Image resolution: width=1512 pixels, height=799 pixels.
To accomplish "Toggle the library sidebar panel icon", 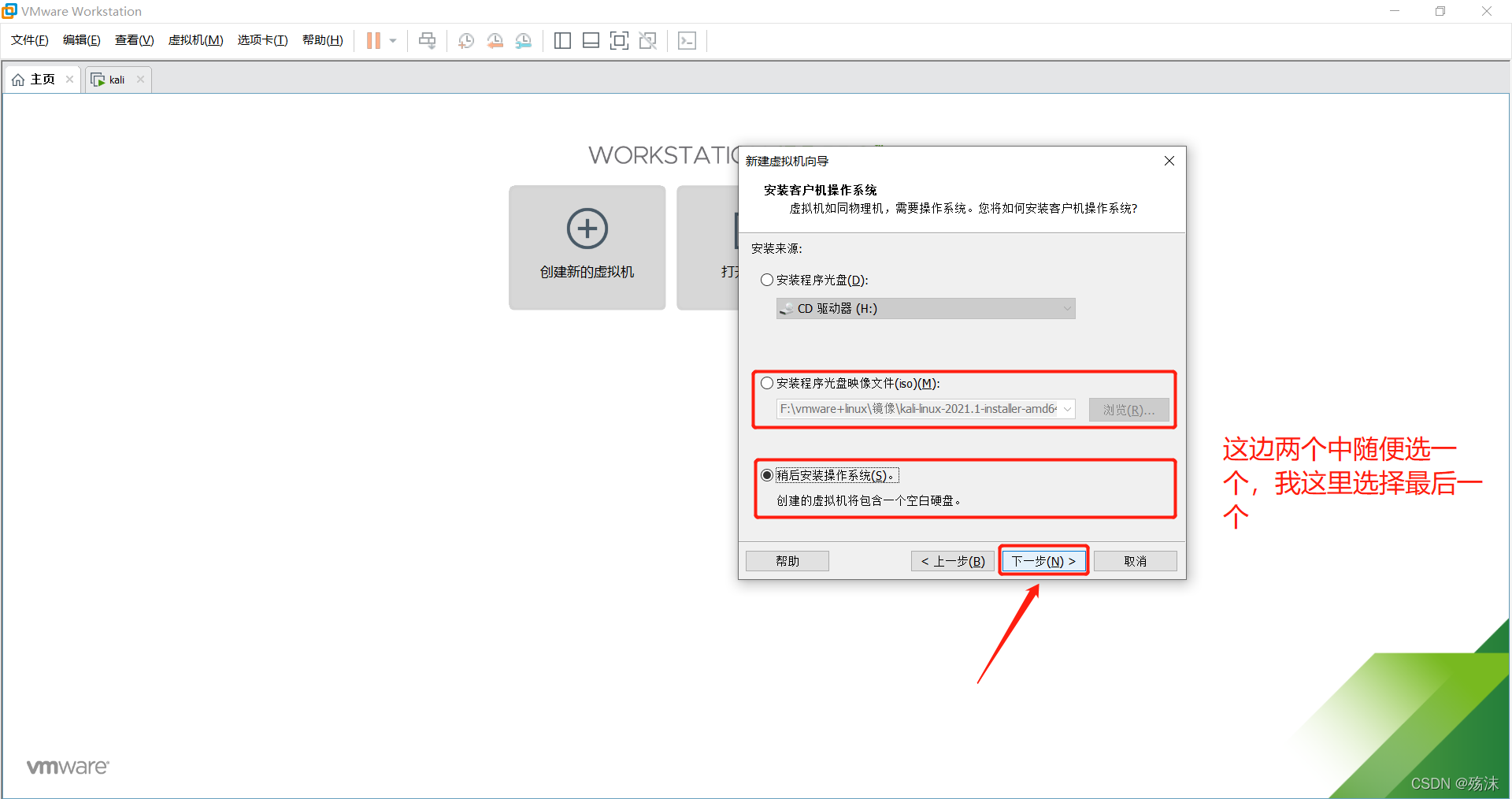I will point(562,41).
